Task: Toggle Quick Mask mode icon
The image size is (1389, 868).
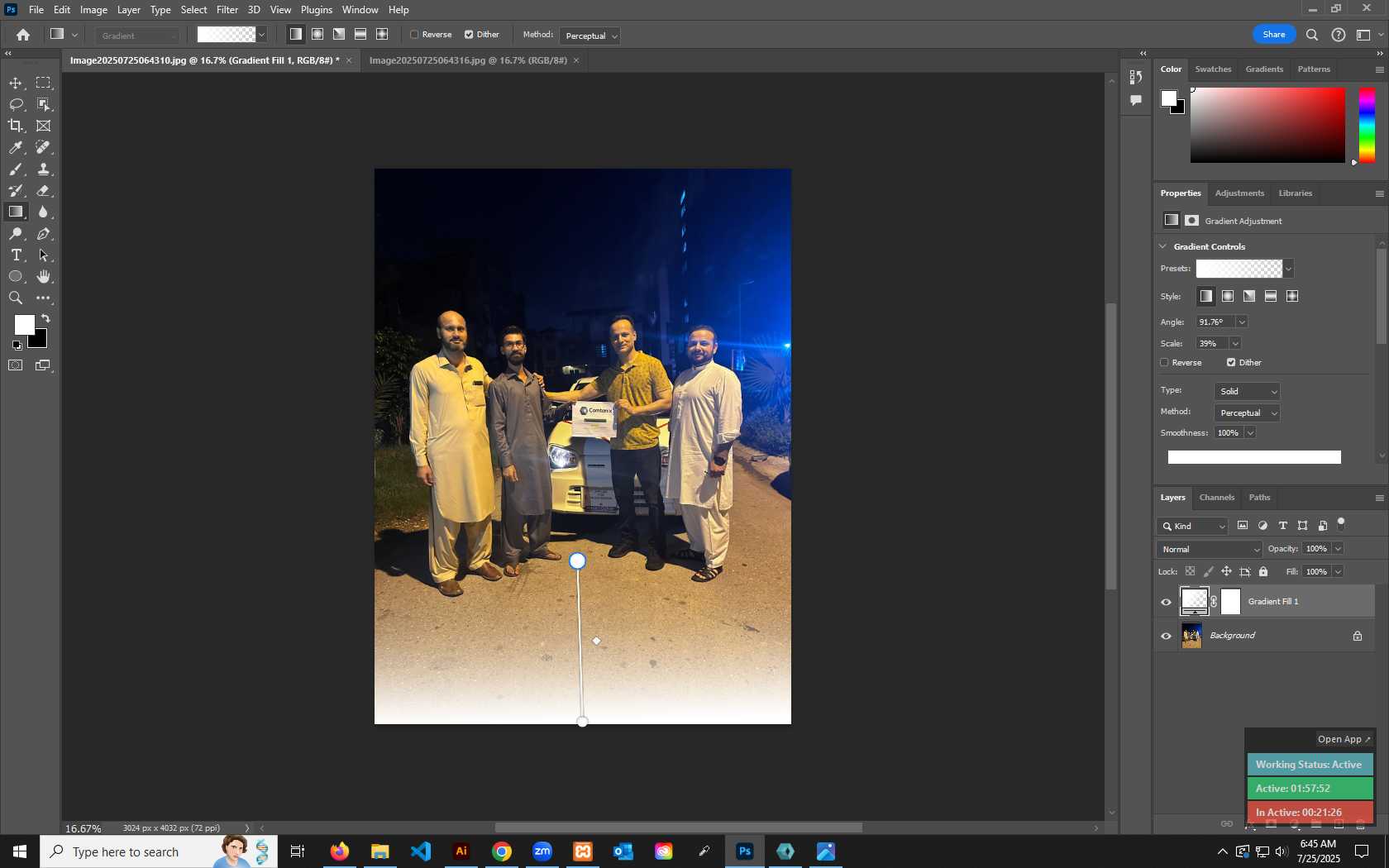Action: 16,365
